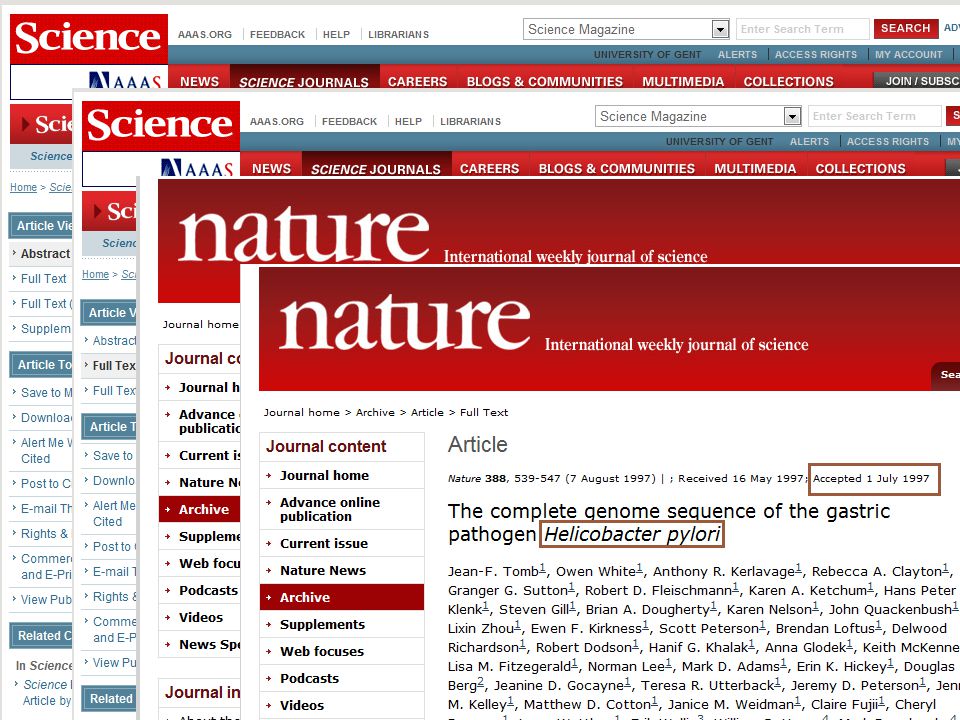The height and width of the screenshot is (720, 960).
Task: Click the AAAS logo on the rear Science page
Action: tap(125, 80)
